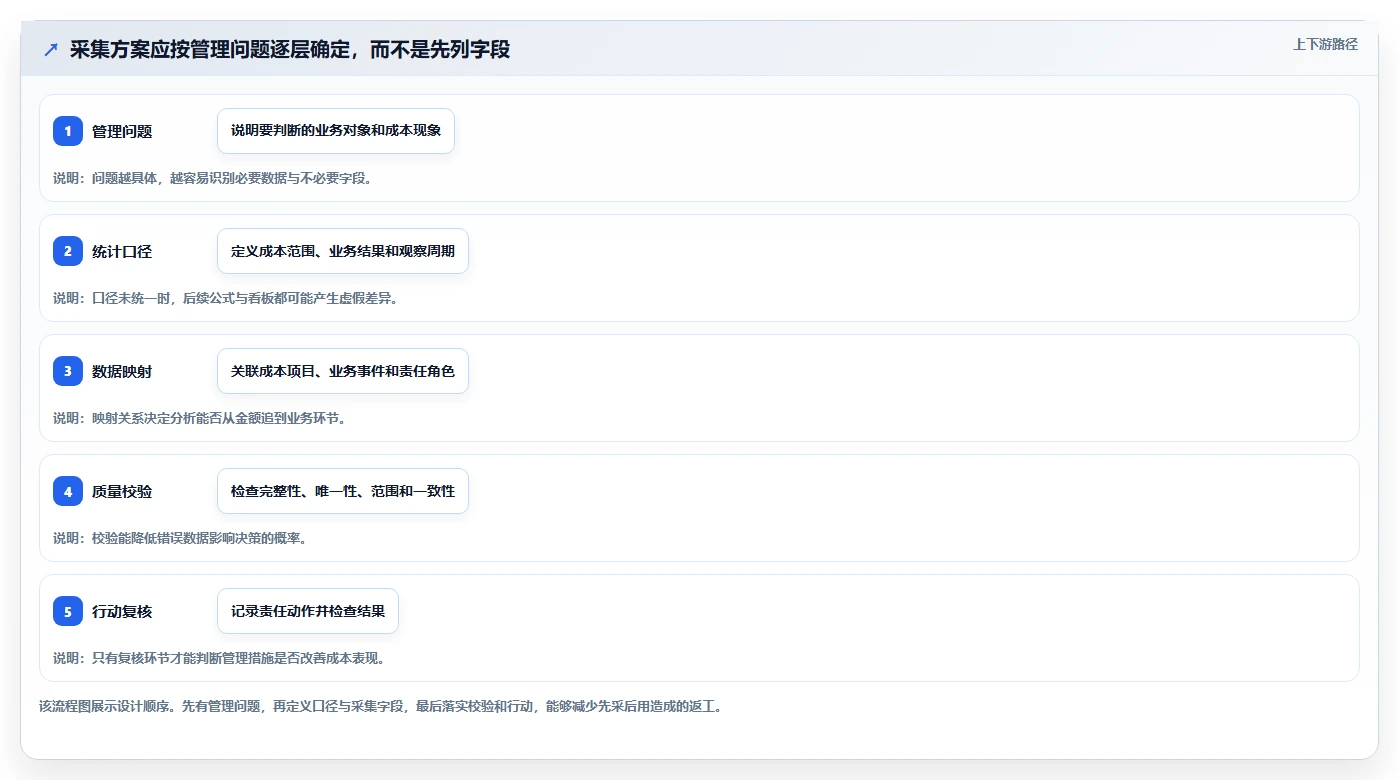Click the 管理问题 step label

122,131
